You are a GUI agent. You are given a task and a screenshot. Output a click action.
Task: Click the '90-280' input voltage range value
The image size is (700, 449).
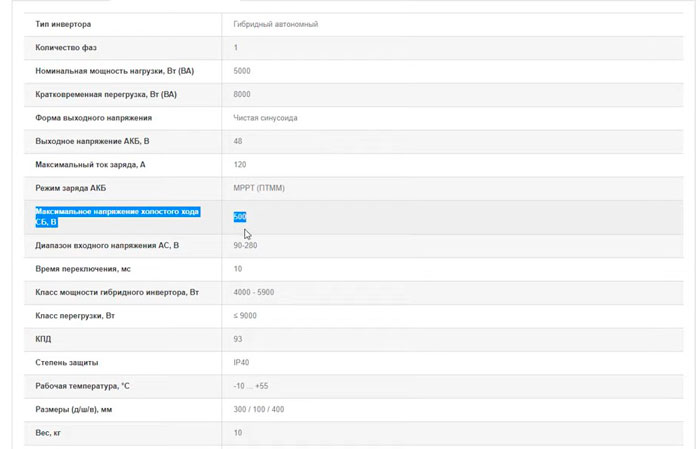pos(245,245)
